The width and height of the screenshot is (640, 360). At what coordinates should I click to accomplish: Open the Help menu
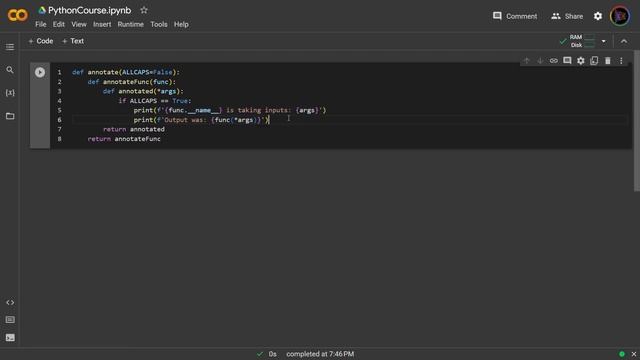(x=181, y=24)
